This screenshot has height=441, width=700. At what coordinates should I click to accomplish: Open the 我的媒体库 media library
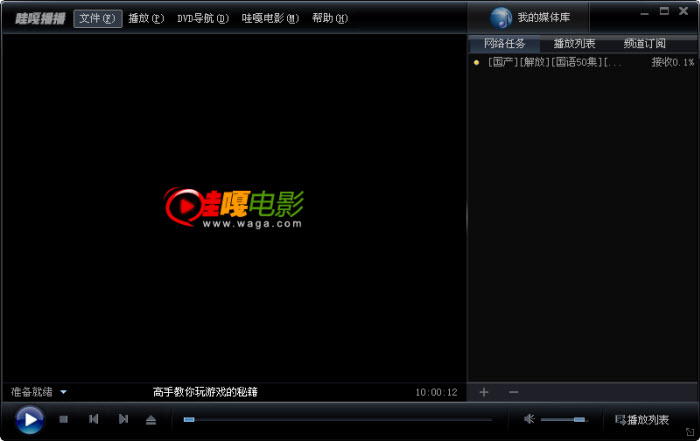point(529,18)
